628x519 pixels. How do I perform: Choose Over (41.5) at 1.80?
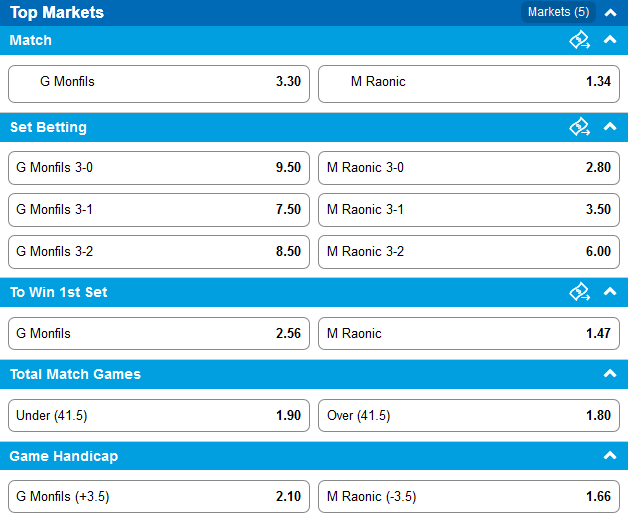(x=469, y=415)
